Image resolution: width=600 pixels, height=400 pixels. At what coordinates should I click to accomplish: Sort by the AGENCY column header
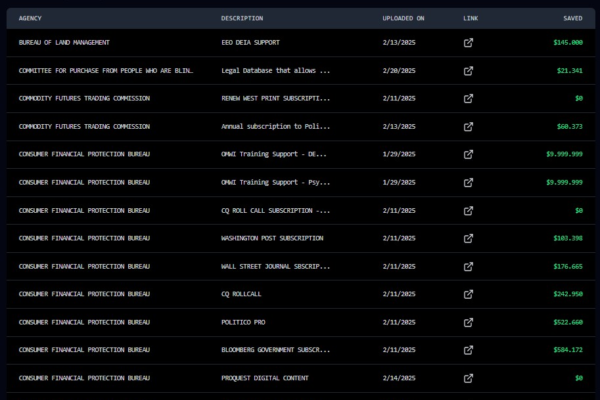click(x=30, y=18)
